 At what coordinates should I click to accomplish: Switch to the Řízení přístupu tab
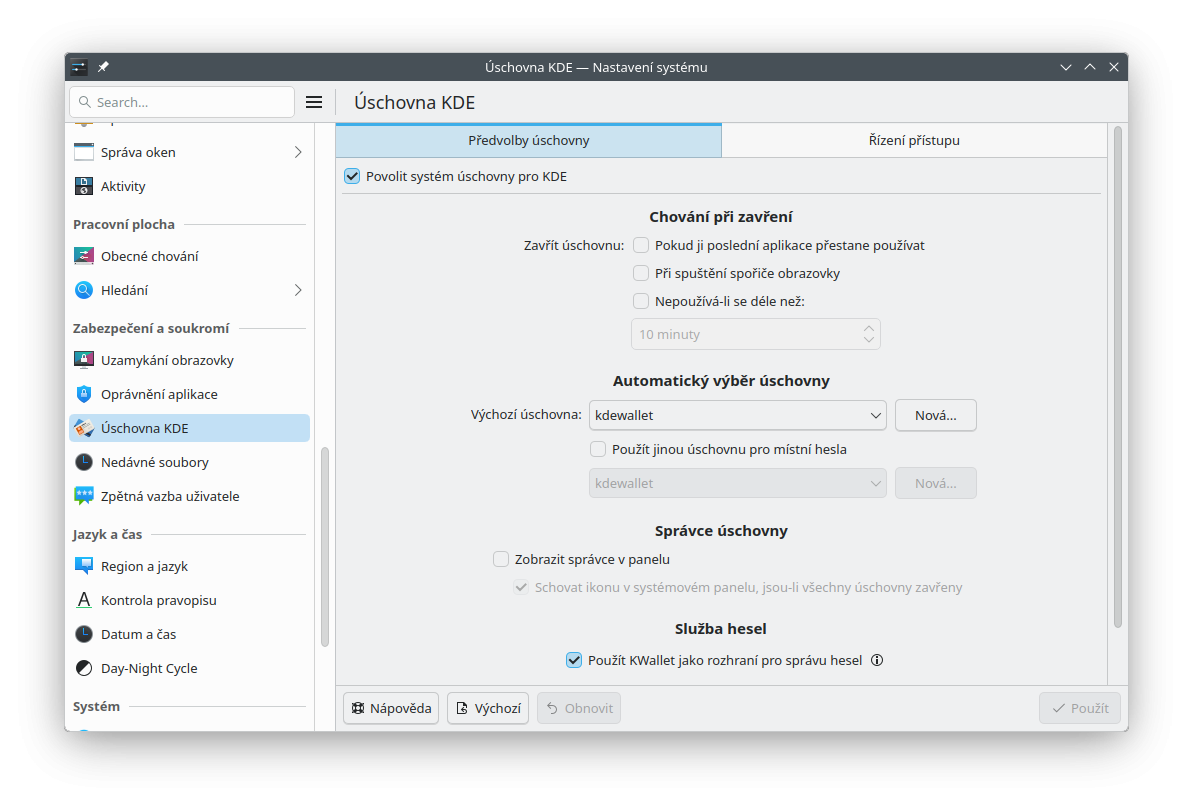pyautogui.click(x=914, y=140)
